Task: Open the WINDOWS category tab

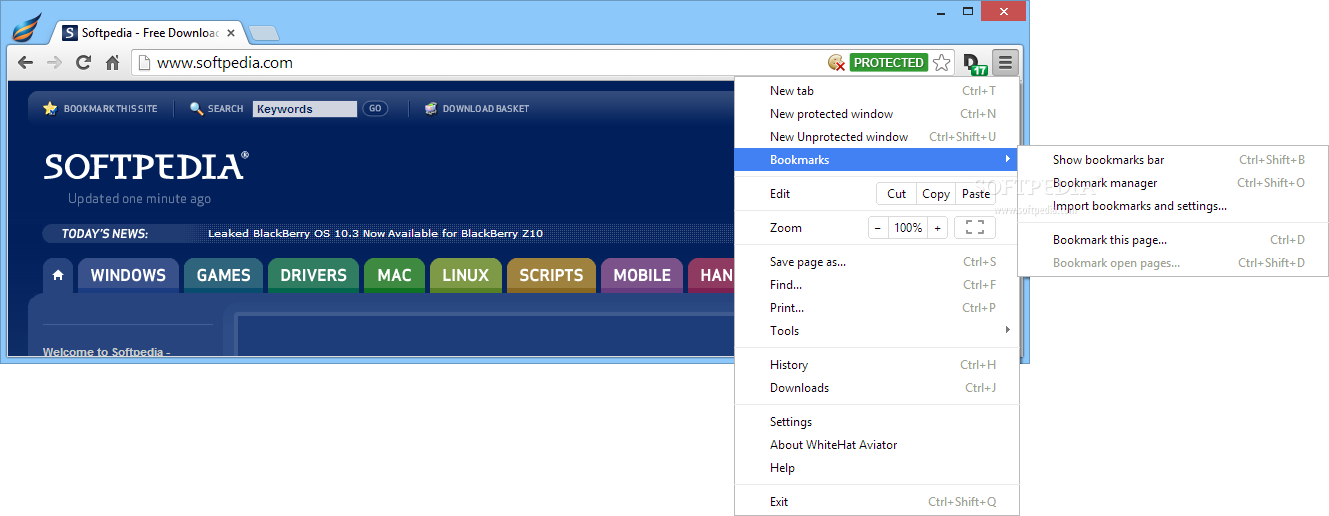Action: (128, 275)
